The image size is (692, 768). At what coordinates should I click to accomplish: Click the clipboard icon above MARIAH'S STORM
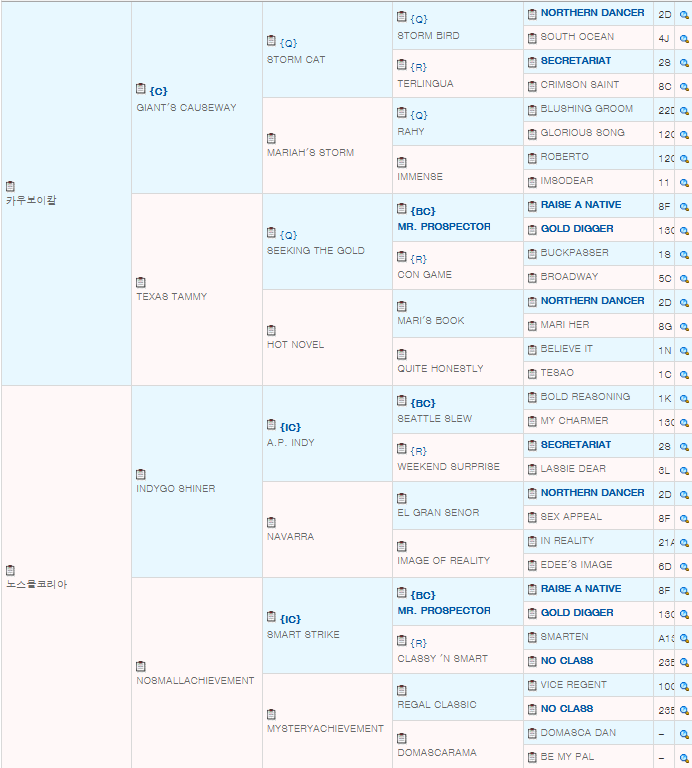point(271,138)
